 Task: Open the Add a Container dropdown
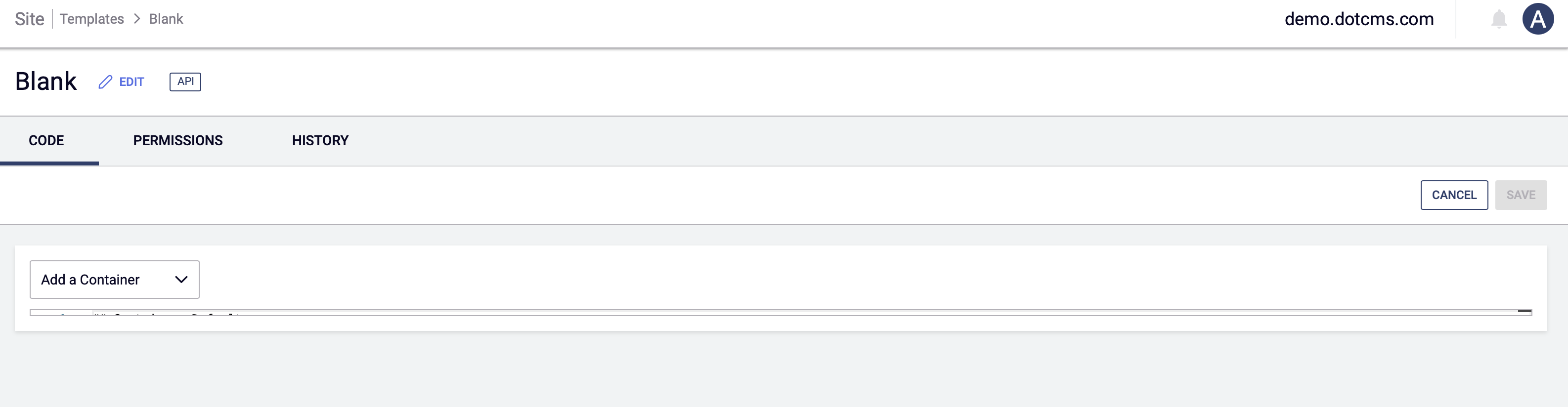[114, 279]
